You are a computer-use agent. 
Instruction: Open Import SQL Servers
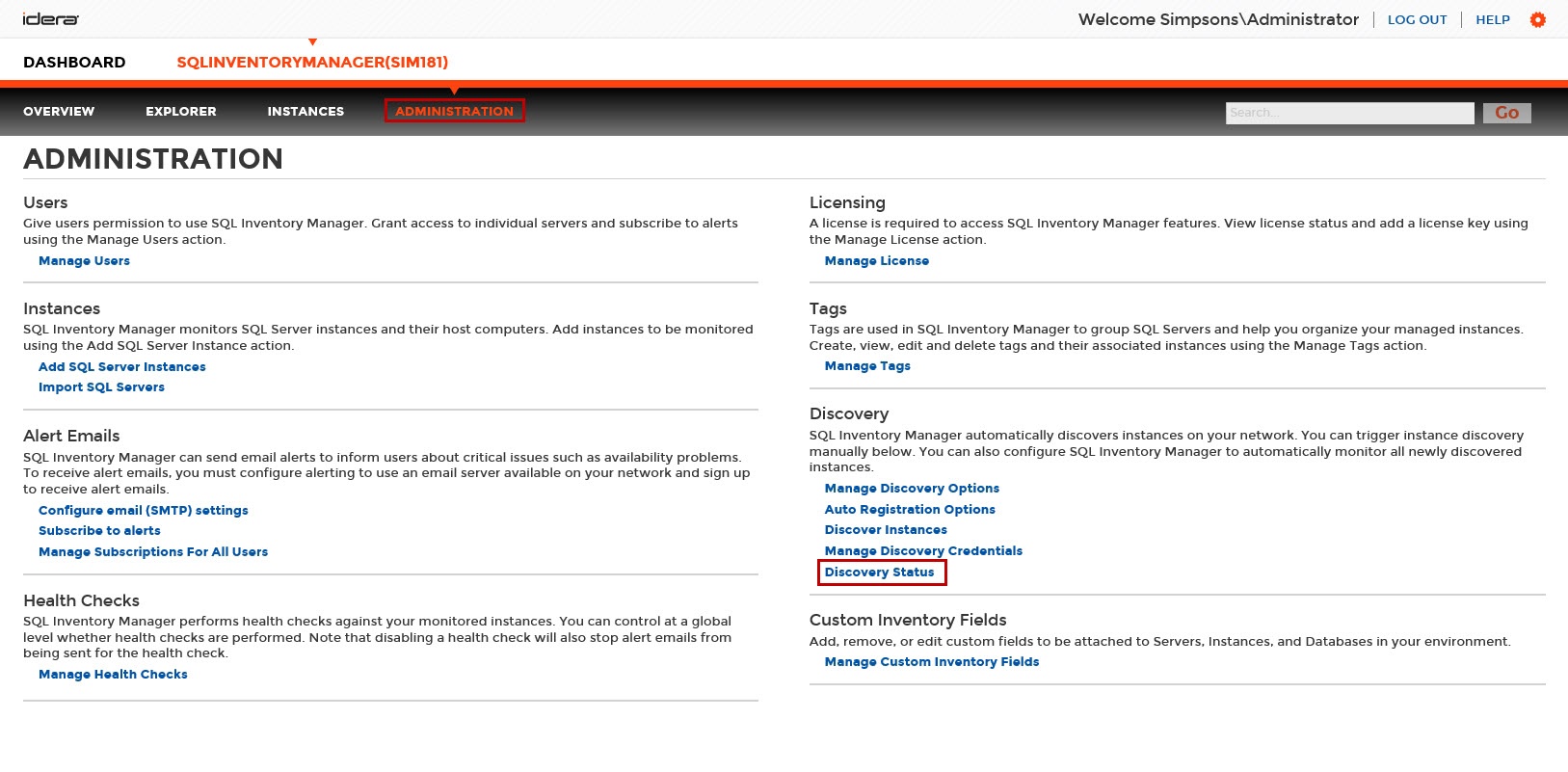[101, 386]
